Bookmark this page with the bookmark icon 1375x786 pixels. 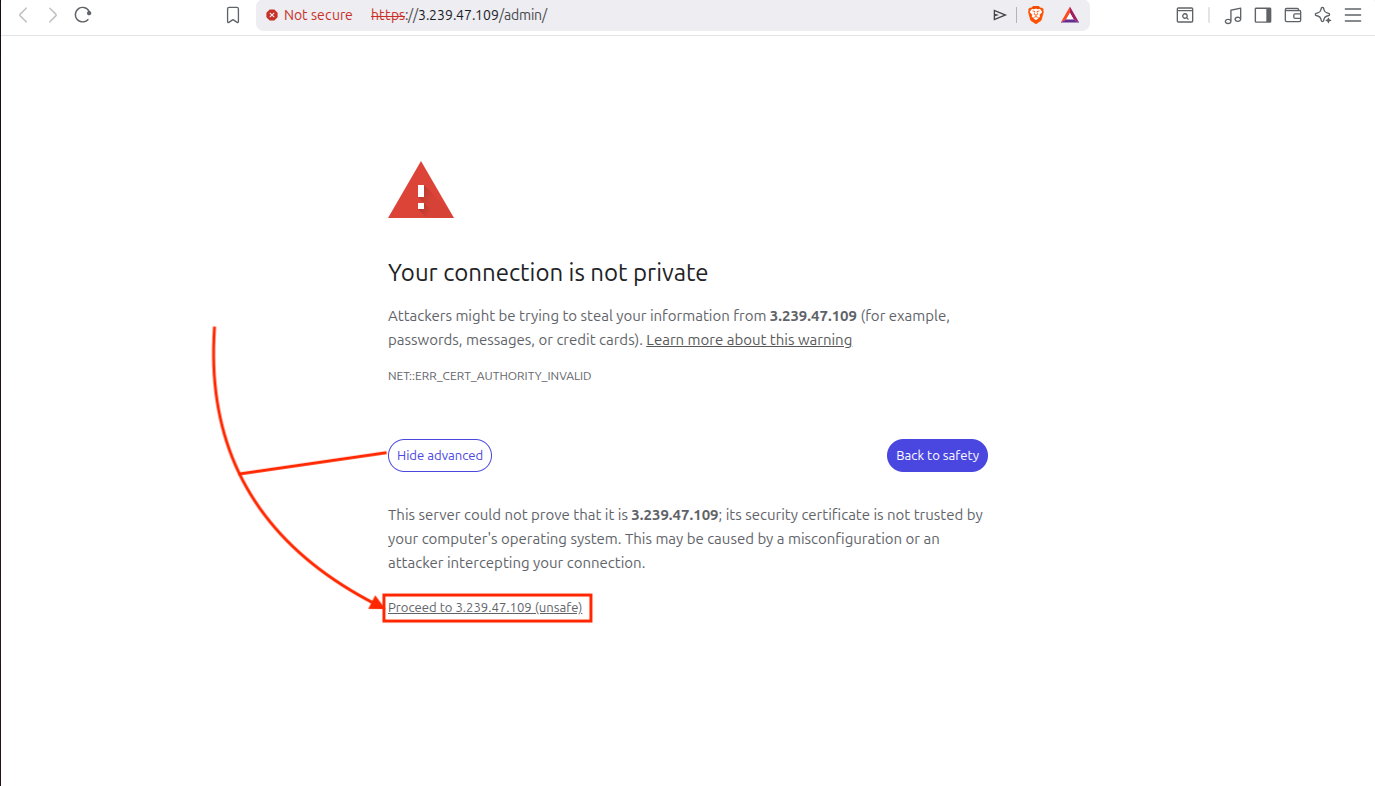coord(233,15)
